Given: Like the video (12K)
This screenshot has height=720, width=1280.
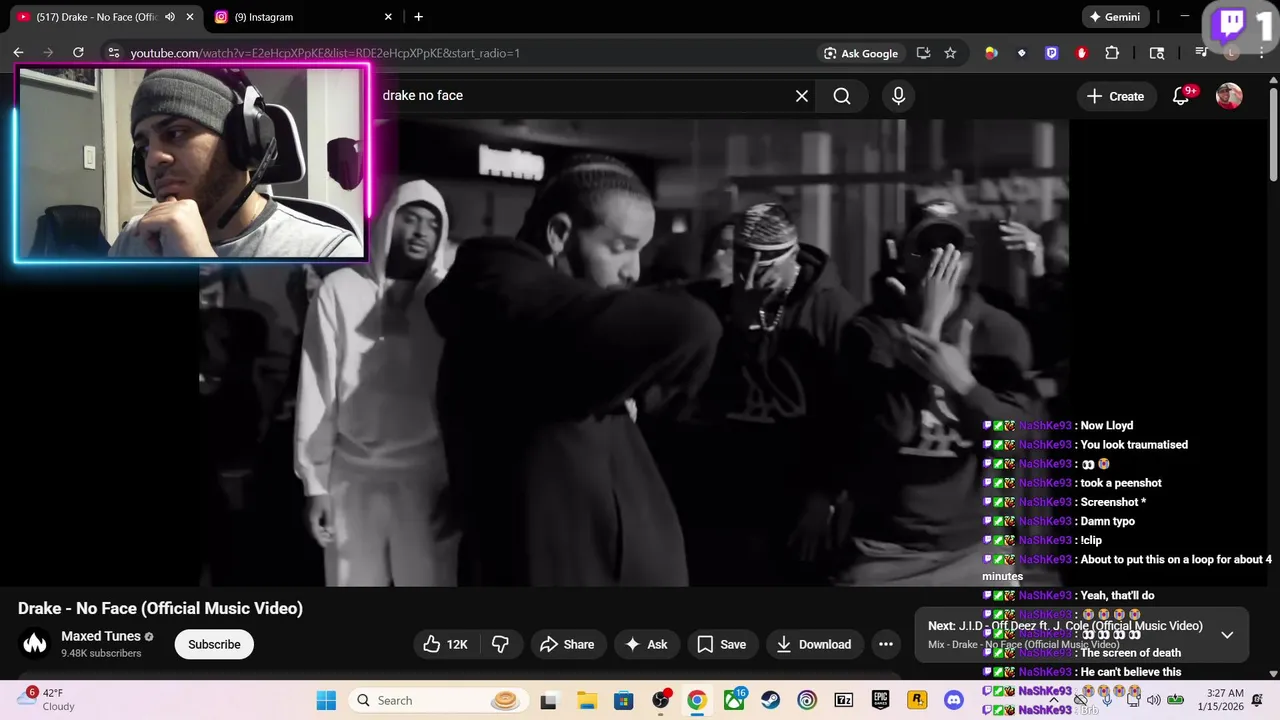Looking at the screenshot, I should [x=446, y=644].
